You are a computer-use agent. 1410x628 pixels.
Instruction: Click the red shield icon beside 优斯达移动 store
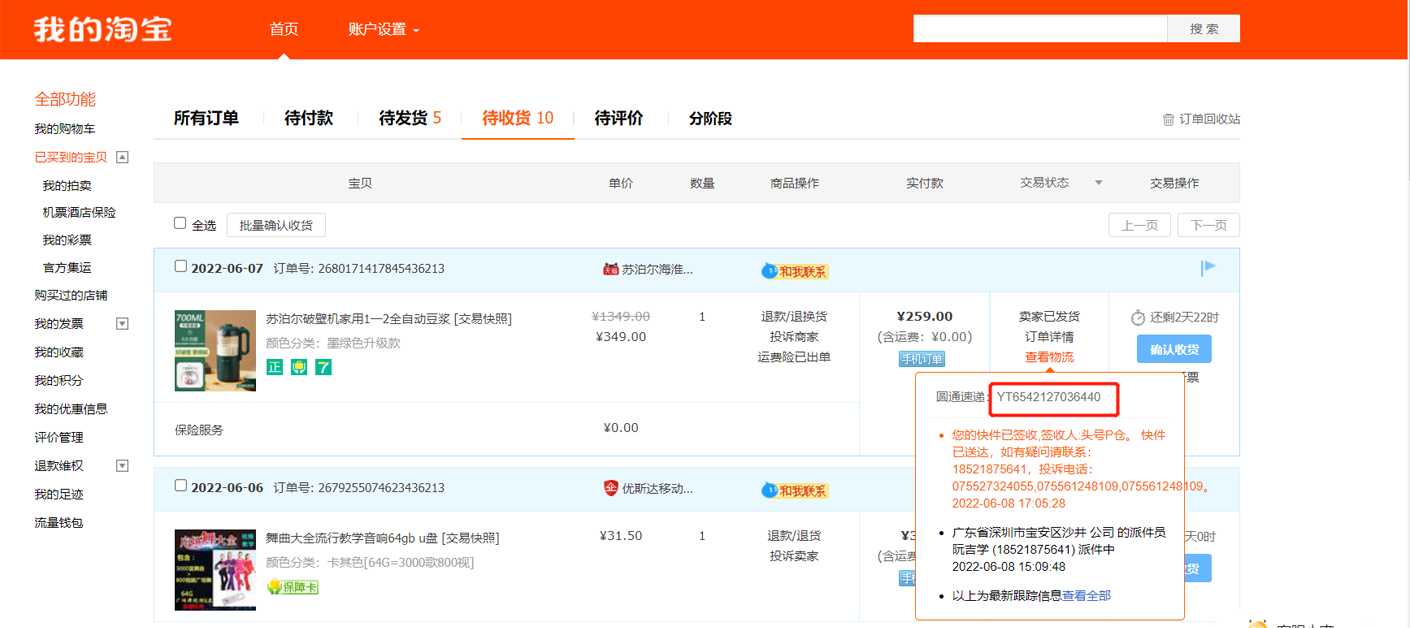pyautogui.click(x=610, y=488)
